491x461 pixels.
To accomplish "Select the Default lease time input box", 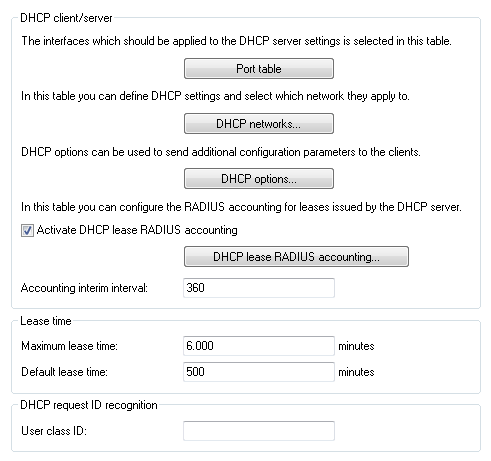I will coord(259,372).
